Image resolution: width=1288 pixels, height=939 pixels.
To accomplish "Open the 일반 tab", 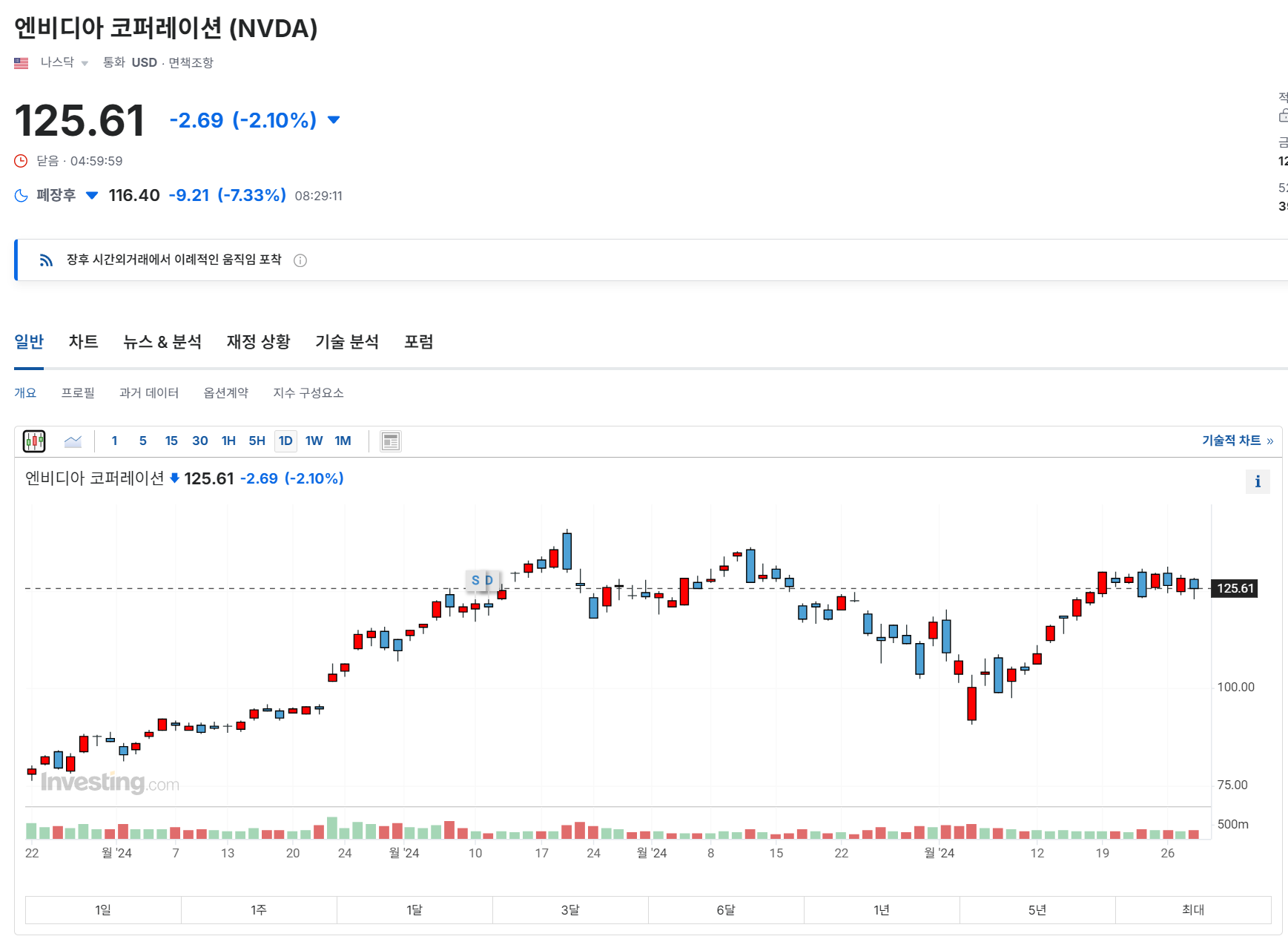I will click(29, 342).
